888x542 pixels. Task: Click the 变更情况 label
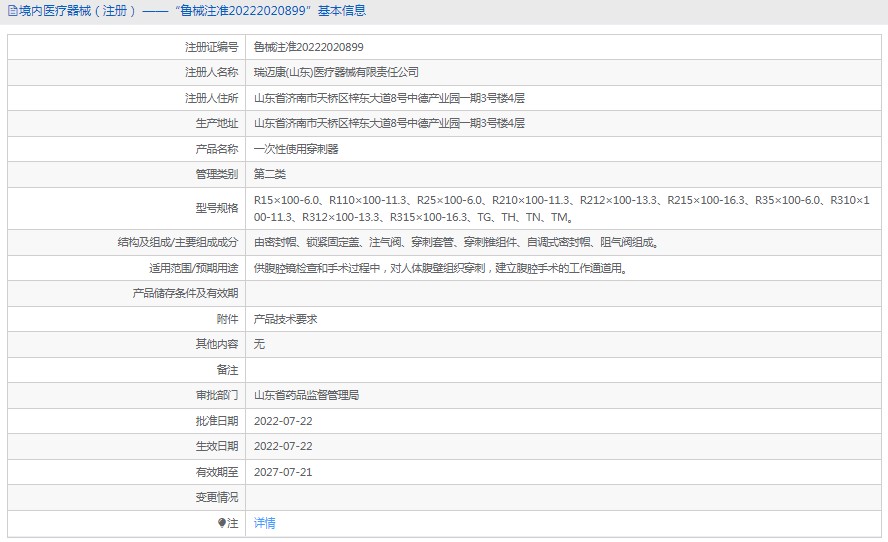217,497
